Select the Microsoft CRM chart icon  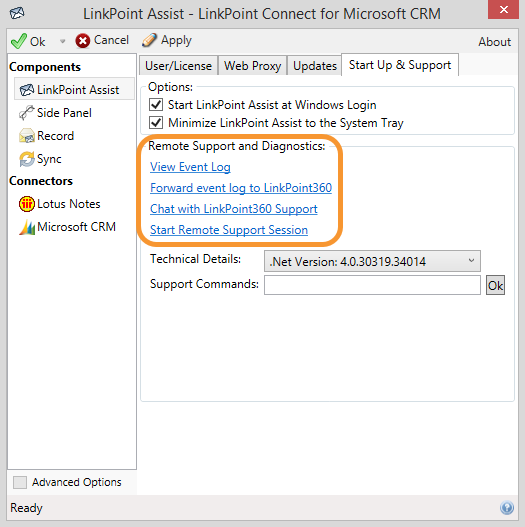click(27, 227)
